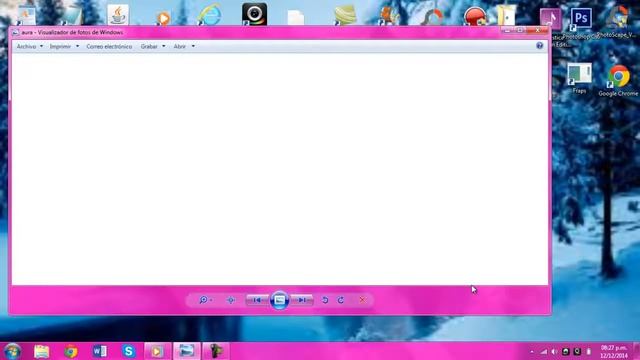Click the Photo Viewer taskbar button
Image resolution: width=640 pixels, height=360 pixels.
(x=187, y=351)
